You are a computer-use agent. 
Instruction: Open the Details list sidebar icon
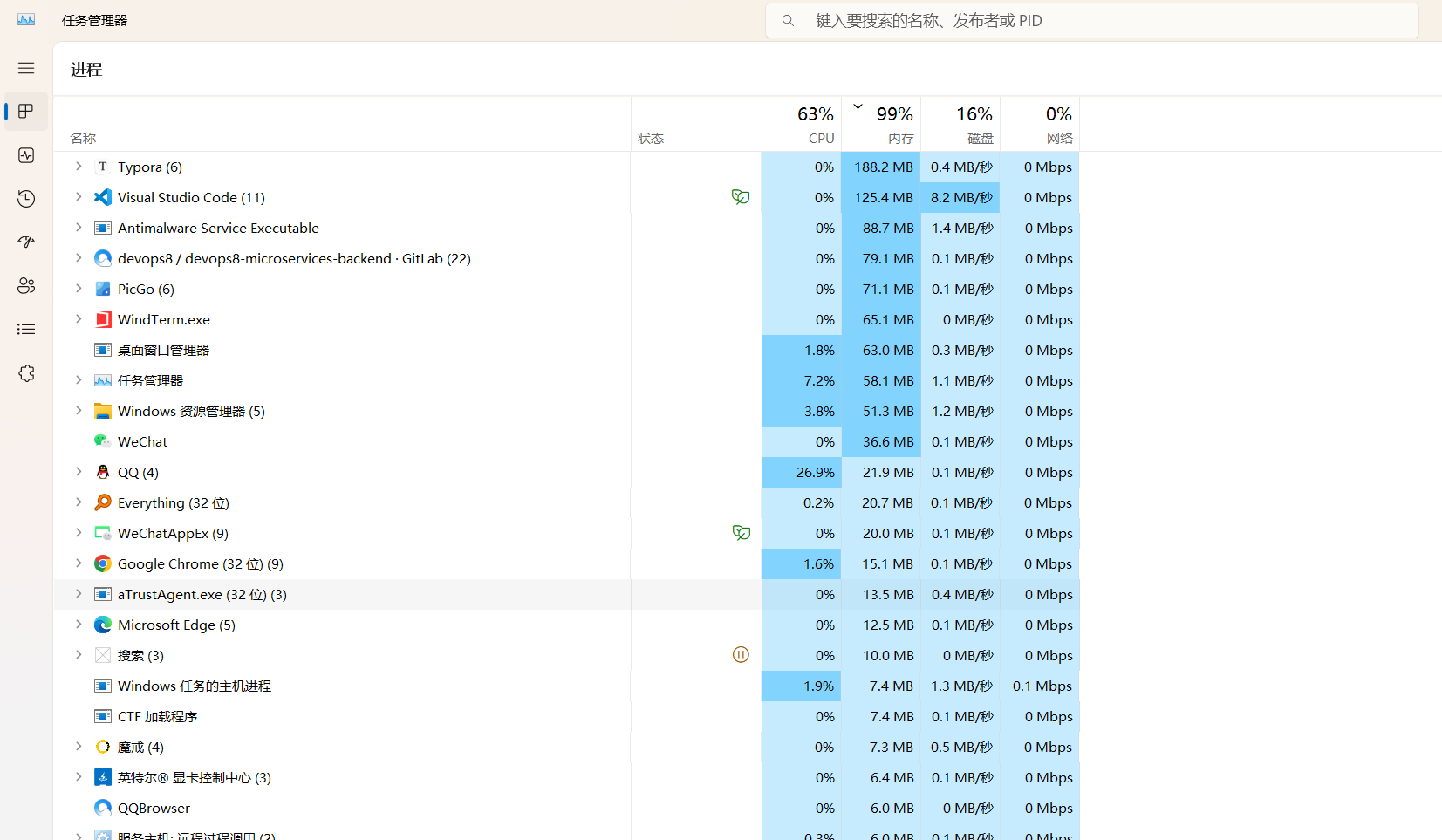point(26,330)
